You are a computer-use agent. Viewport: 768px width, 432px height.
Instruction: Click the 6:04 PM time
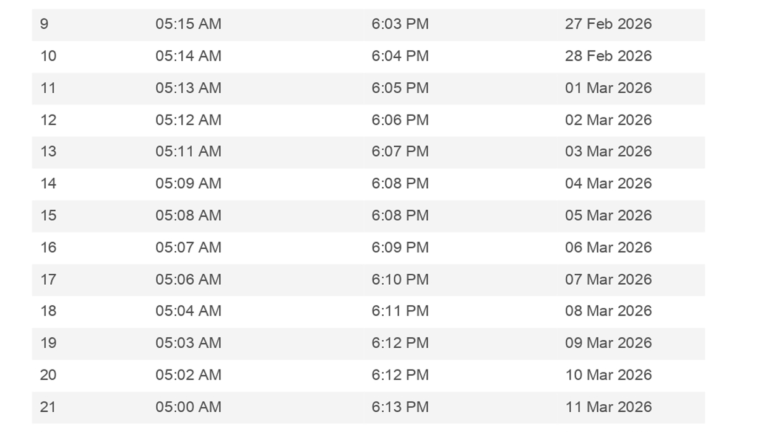[x=400, y=56]
